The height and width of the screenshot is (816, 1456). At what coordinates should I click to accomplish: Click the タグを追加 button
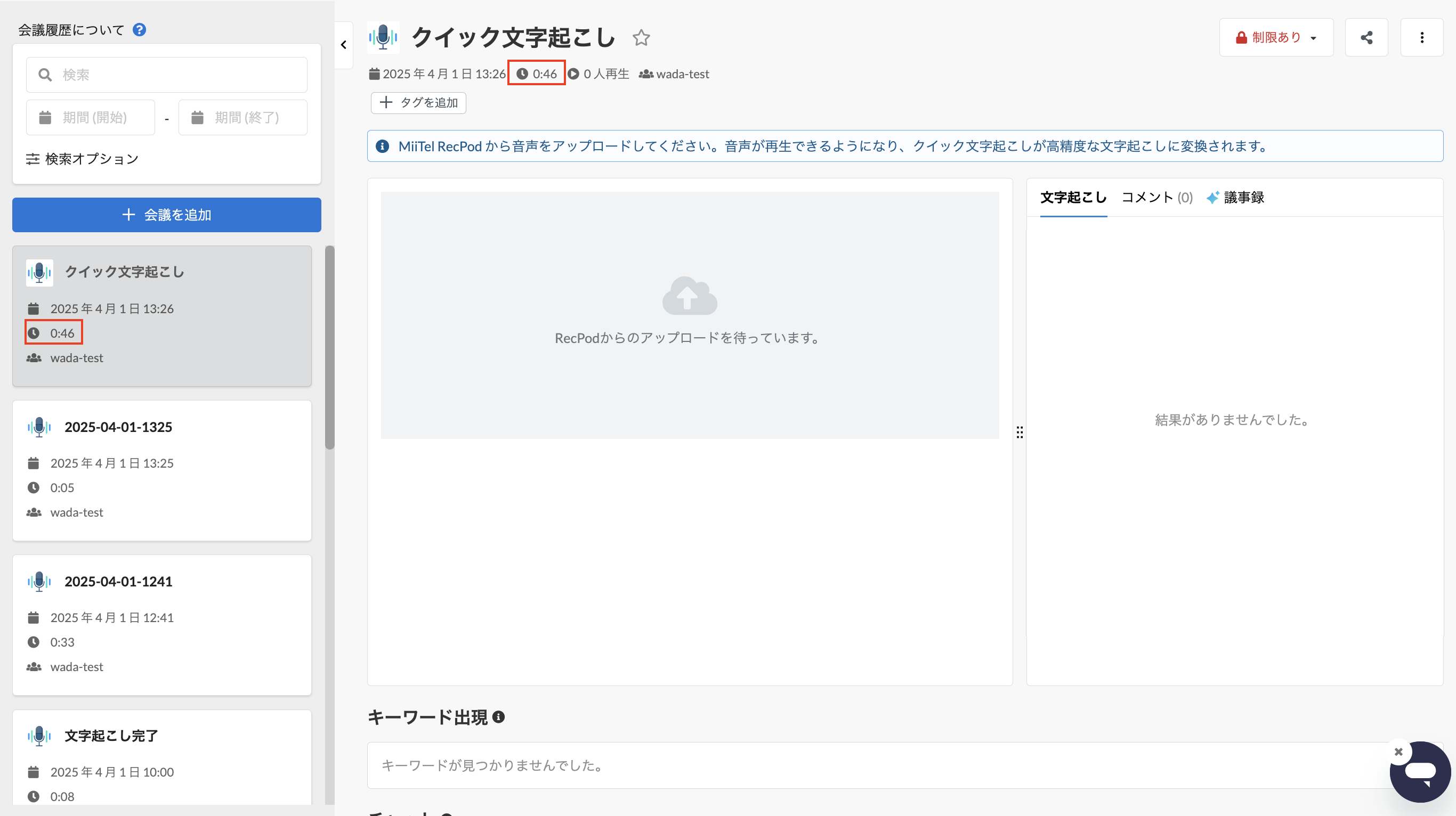(x=418, y=103)
